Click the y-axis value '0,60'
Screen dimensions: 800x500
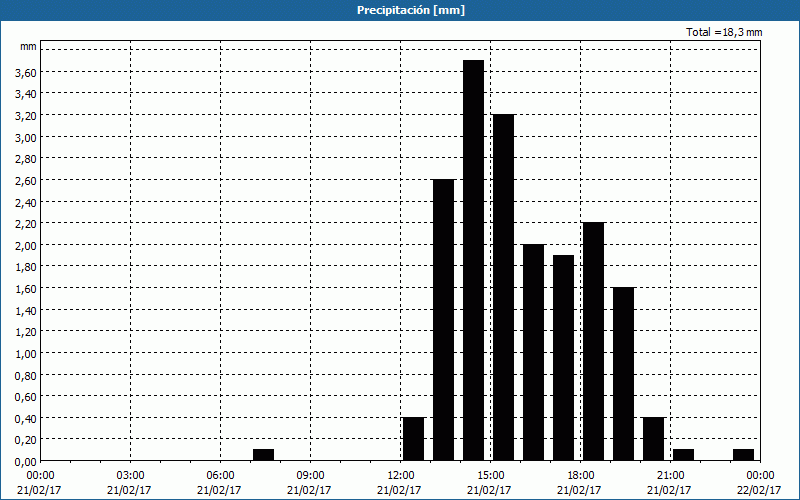point(26,397)
